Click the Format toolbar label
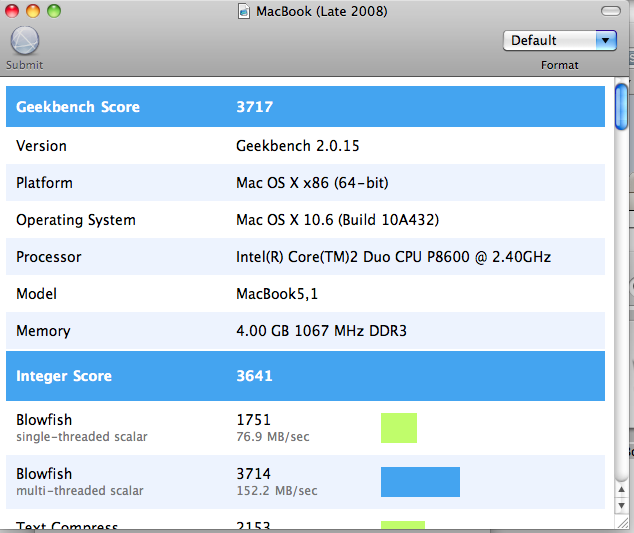The image size is (634, 533). (x=560, y=65)
